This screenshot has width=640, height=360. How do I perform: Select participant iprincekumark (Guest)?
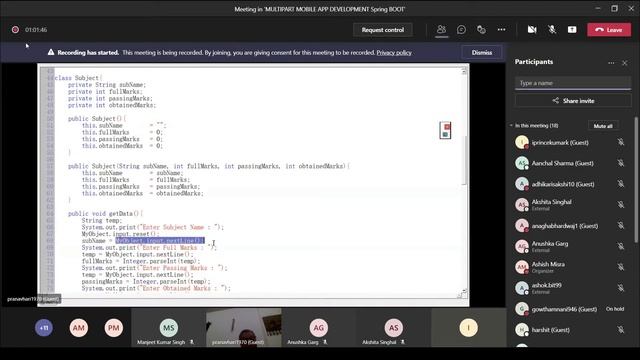(x=560, y=142)
